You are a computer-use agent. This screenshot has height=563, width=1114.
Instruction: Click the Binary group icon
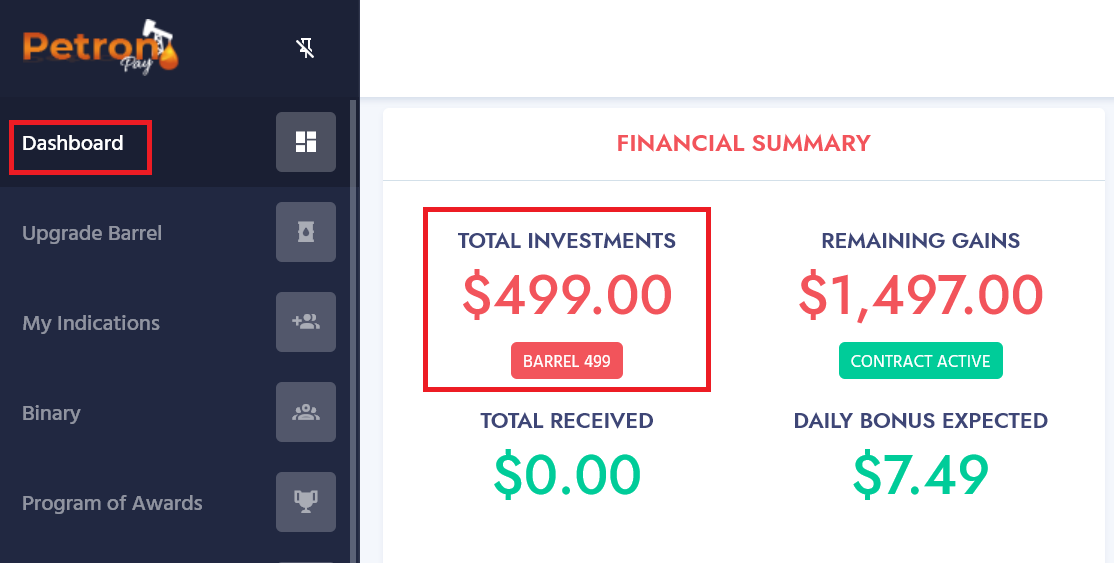tap(305, 412)
